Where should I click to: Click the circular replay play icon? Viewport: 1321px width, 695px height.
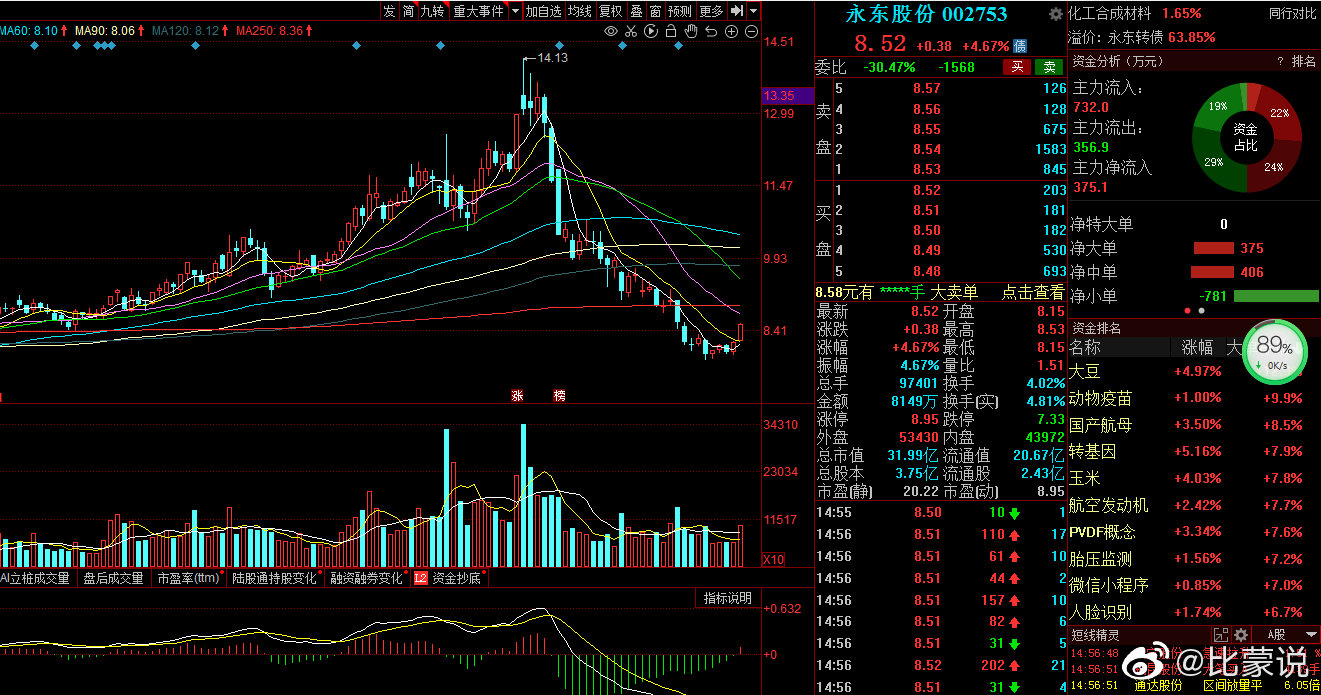[651, 32]
